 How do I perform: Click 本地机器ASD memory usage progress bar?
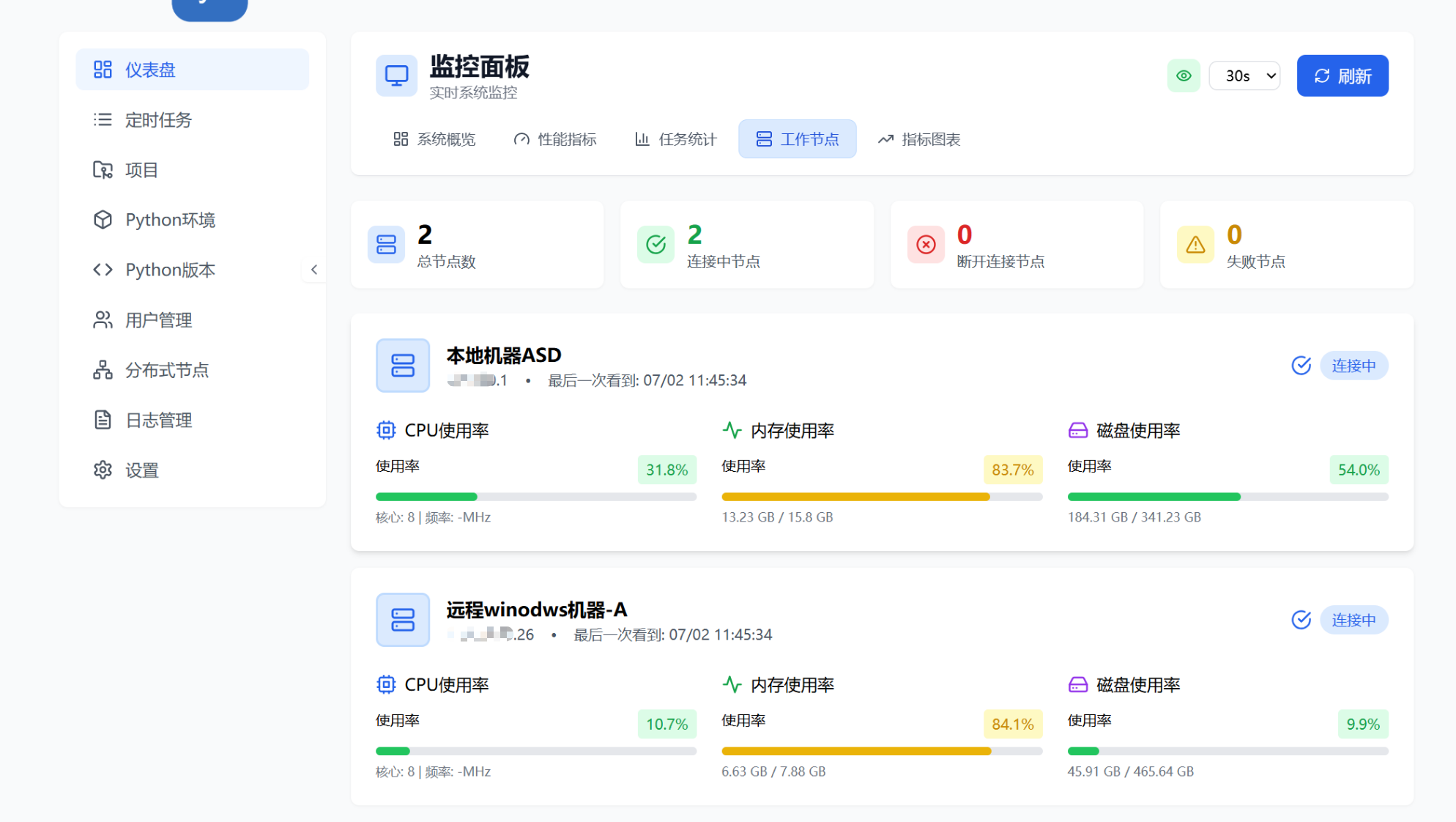881,497
